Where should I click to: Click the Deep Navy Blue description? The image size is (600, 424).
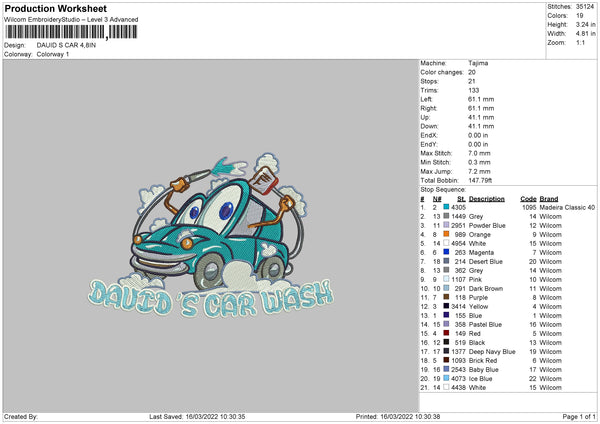tap(492, 352)
